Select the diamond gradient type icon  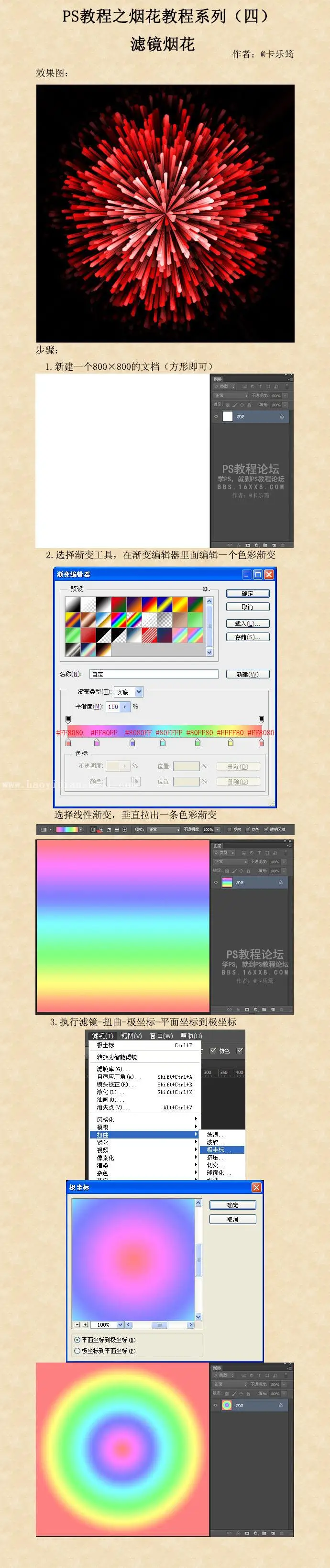[x=125, y=829]
